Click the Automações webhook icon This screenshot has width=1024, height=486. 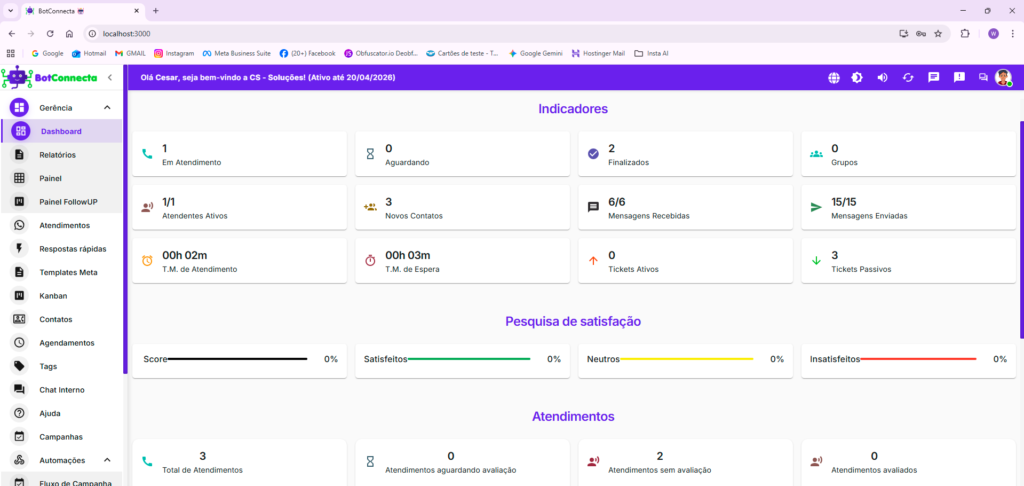tap(20, 460)
